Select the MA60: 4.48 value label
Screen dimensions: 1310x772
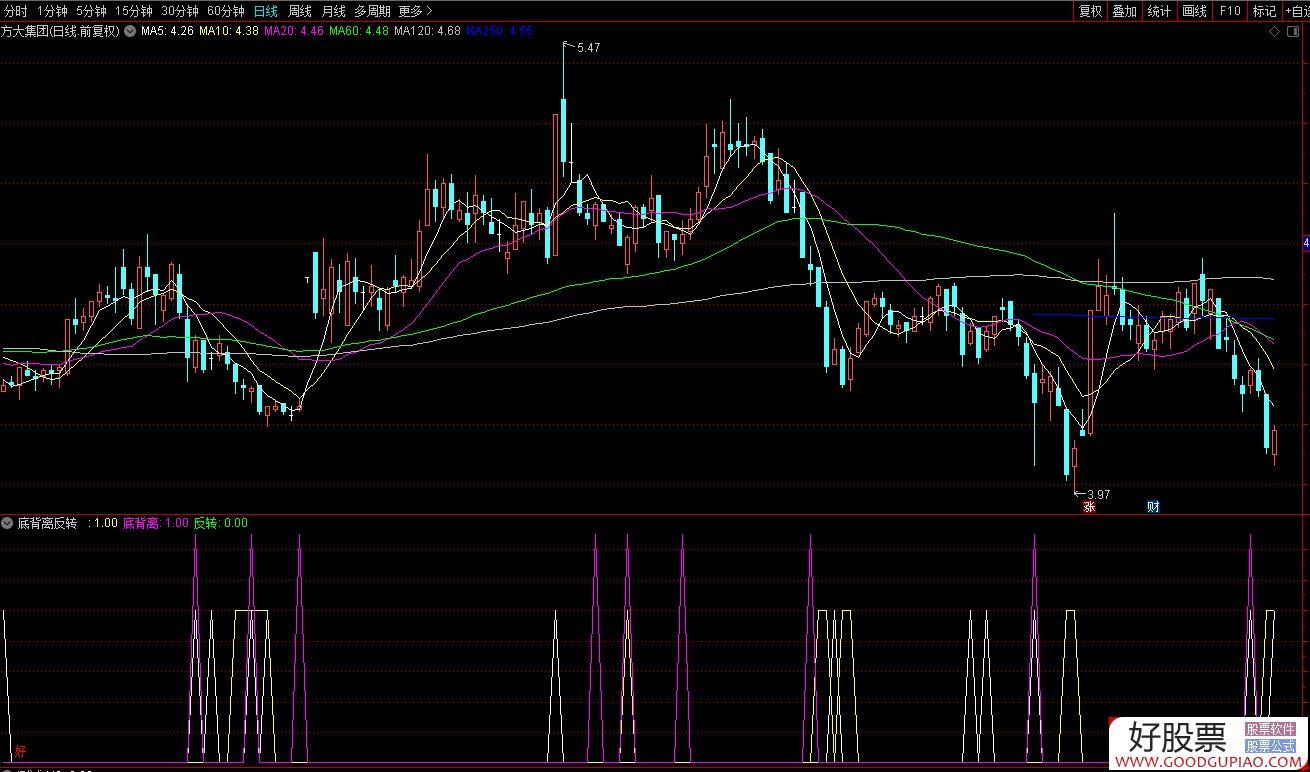click(x=359, y=31)
